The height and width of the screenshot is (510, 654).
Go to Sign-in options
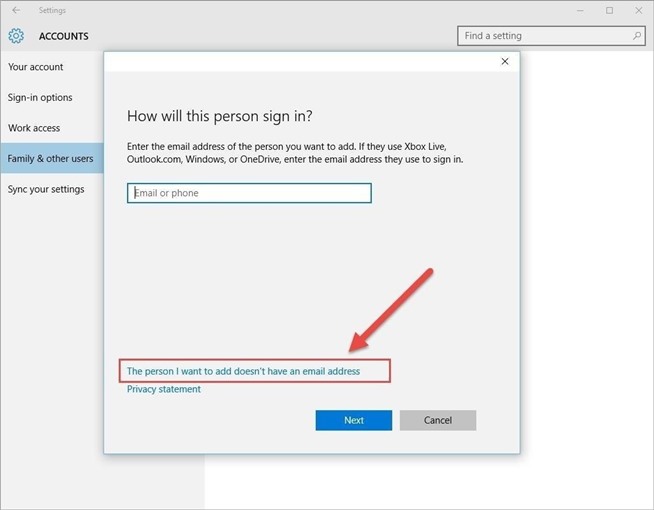(x=40, y=98)
